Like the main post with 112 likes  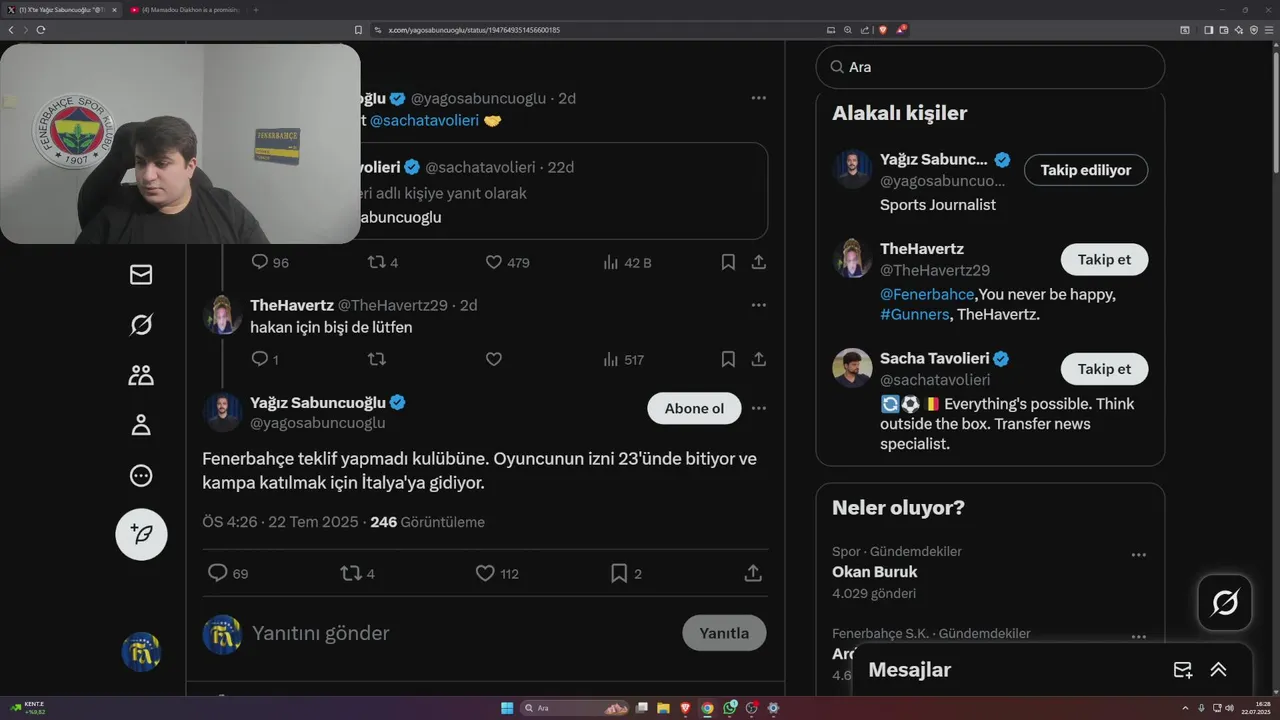485,573
